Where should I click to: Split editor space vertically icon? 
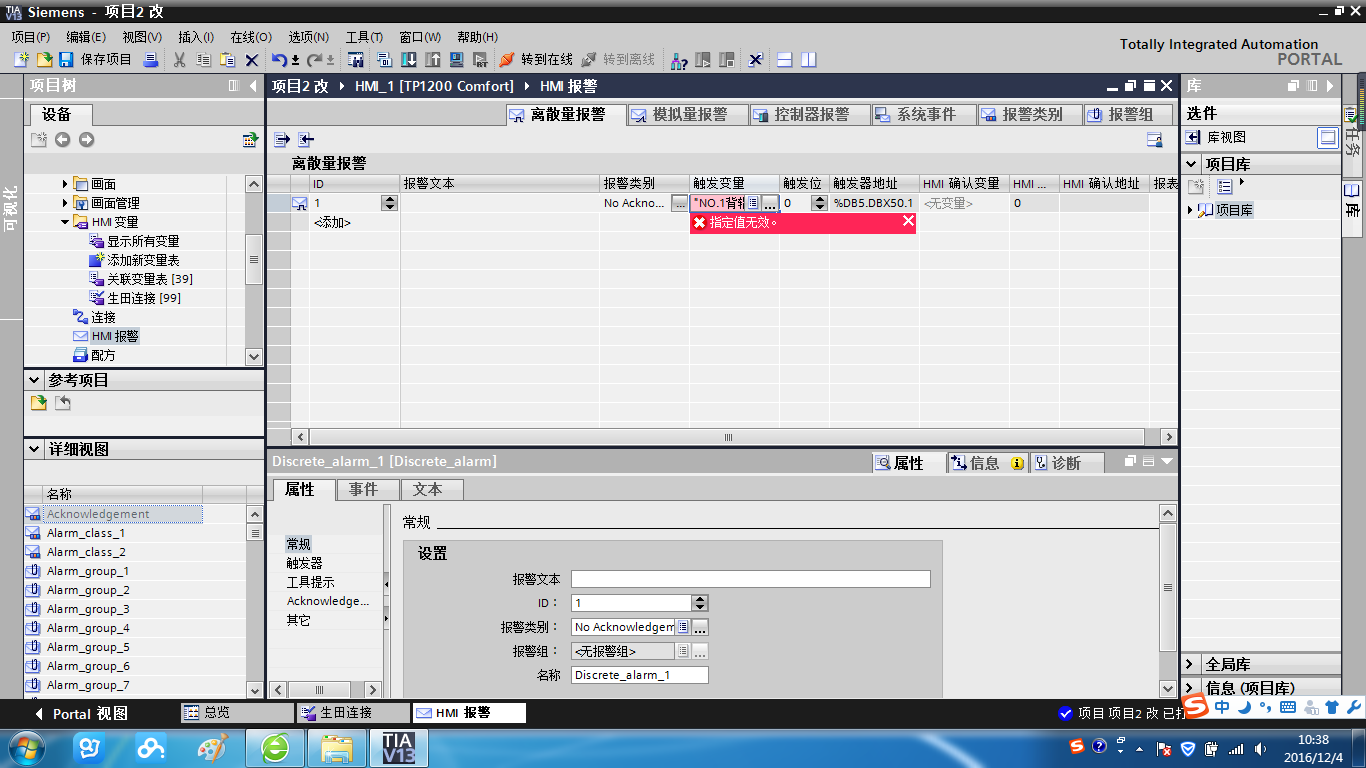tap(809, 60)
